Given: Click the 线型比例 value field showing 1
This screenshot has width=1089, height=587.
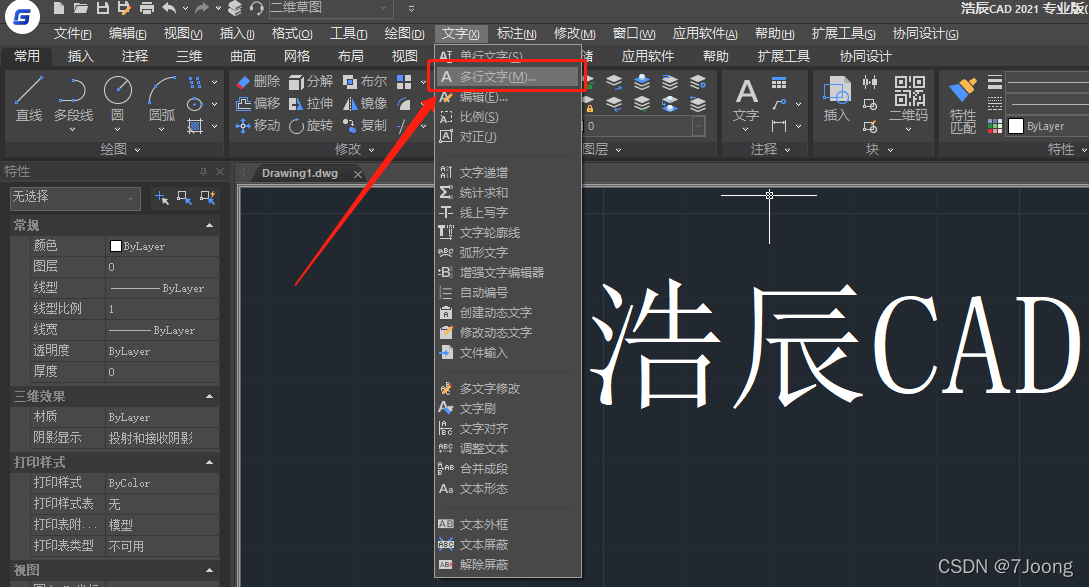Looking at the screenshot, I should (162, 308).
